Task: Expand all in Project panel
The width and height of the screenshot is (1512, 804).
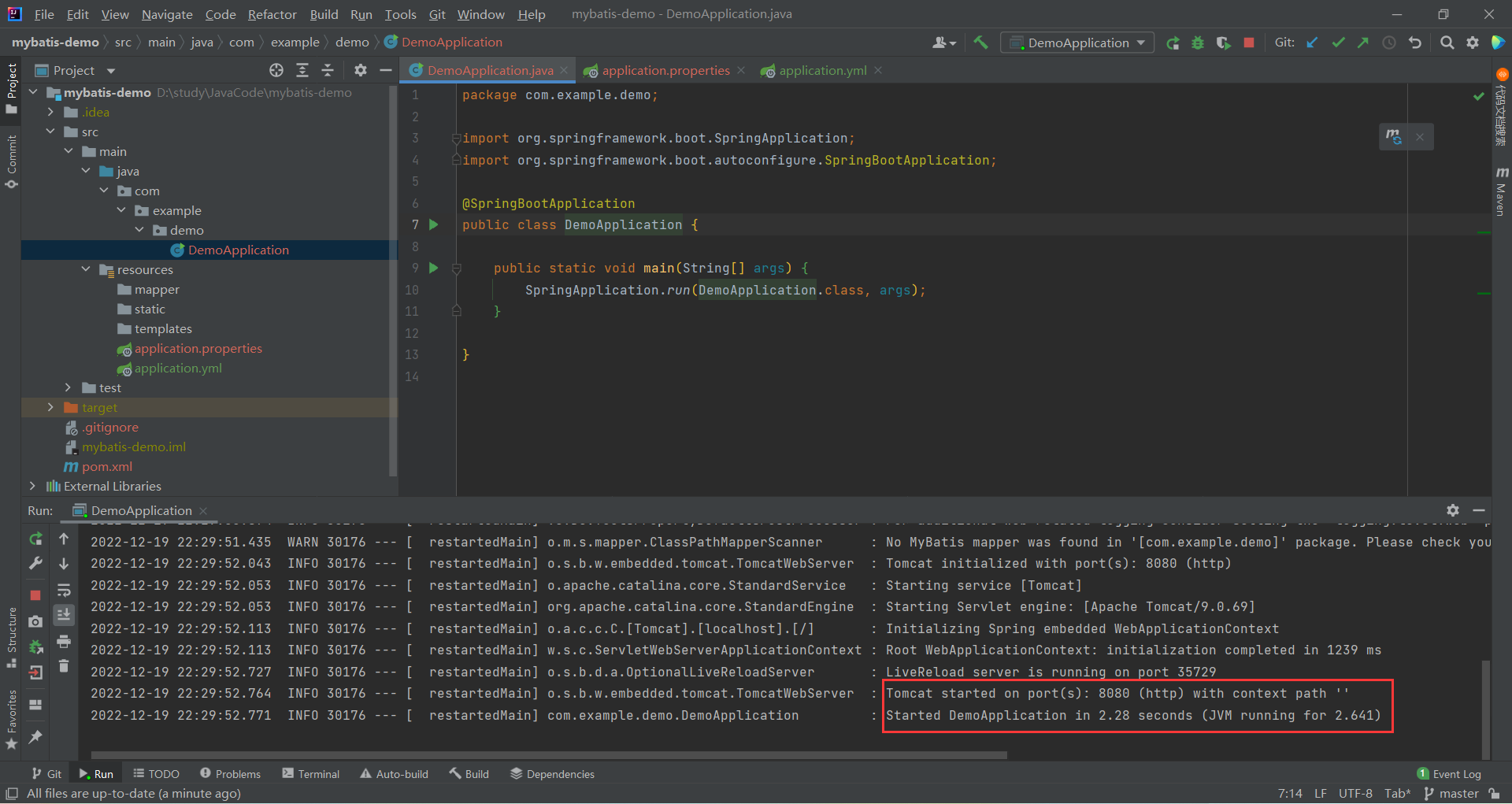Action: click(x=302, y=70)
